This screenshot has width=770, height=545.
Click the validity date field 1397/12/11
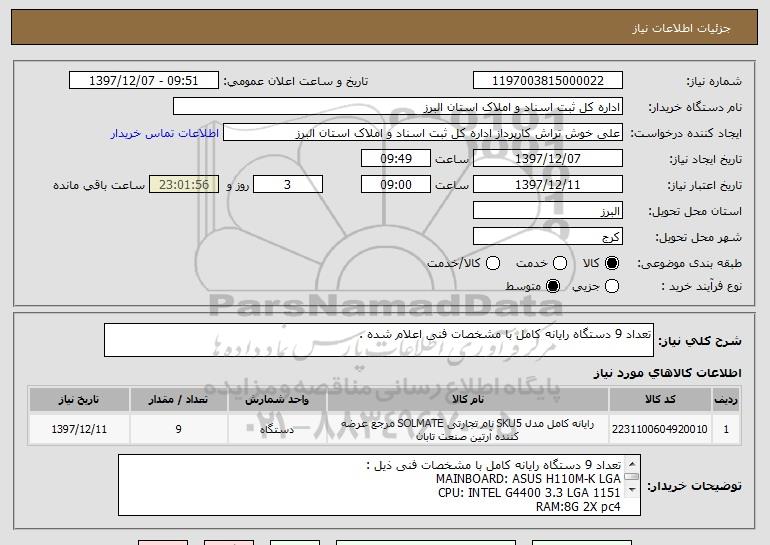click(548, 185)
